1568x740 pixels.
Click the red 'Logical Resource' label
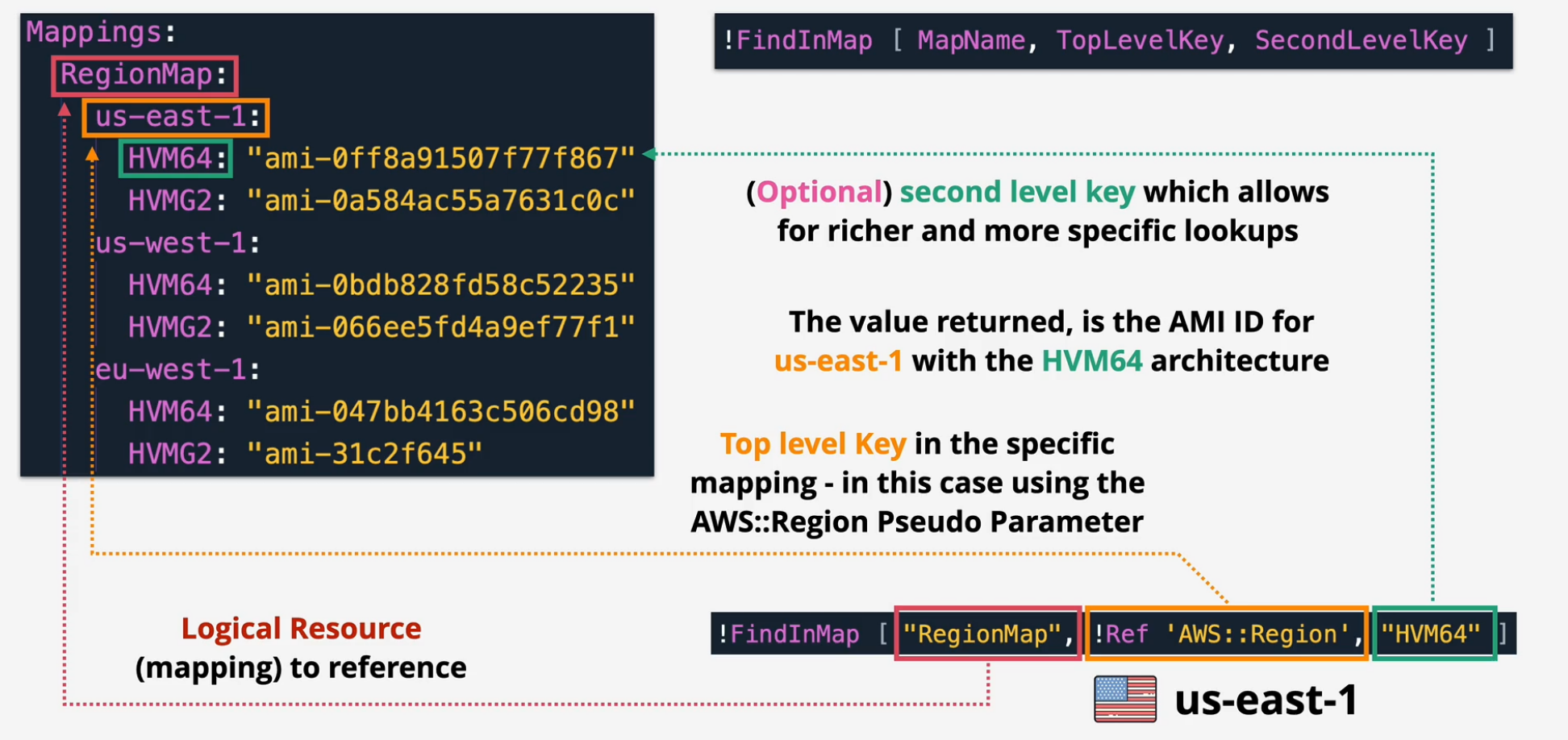(x=301, y=628)
